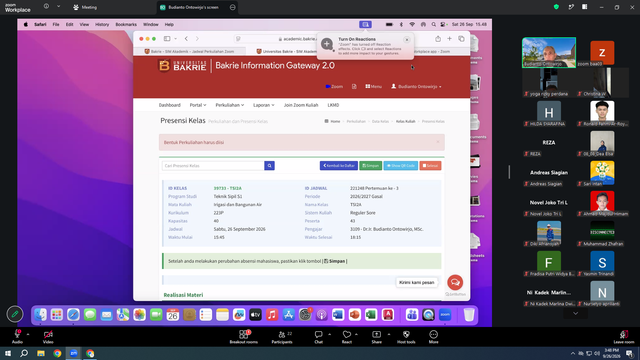Select the HILDA SYARAFINA participant tile
Screen dimensions: 640x360
click(549, 113)
